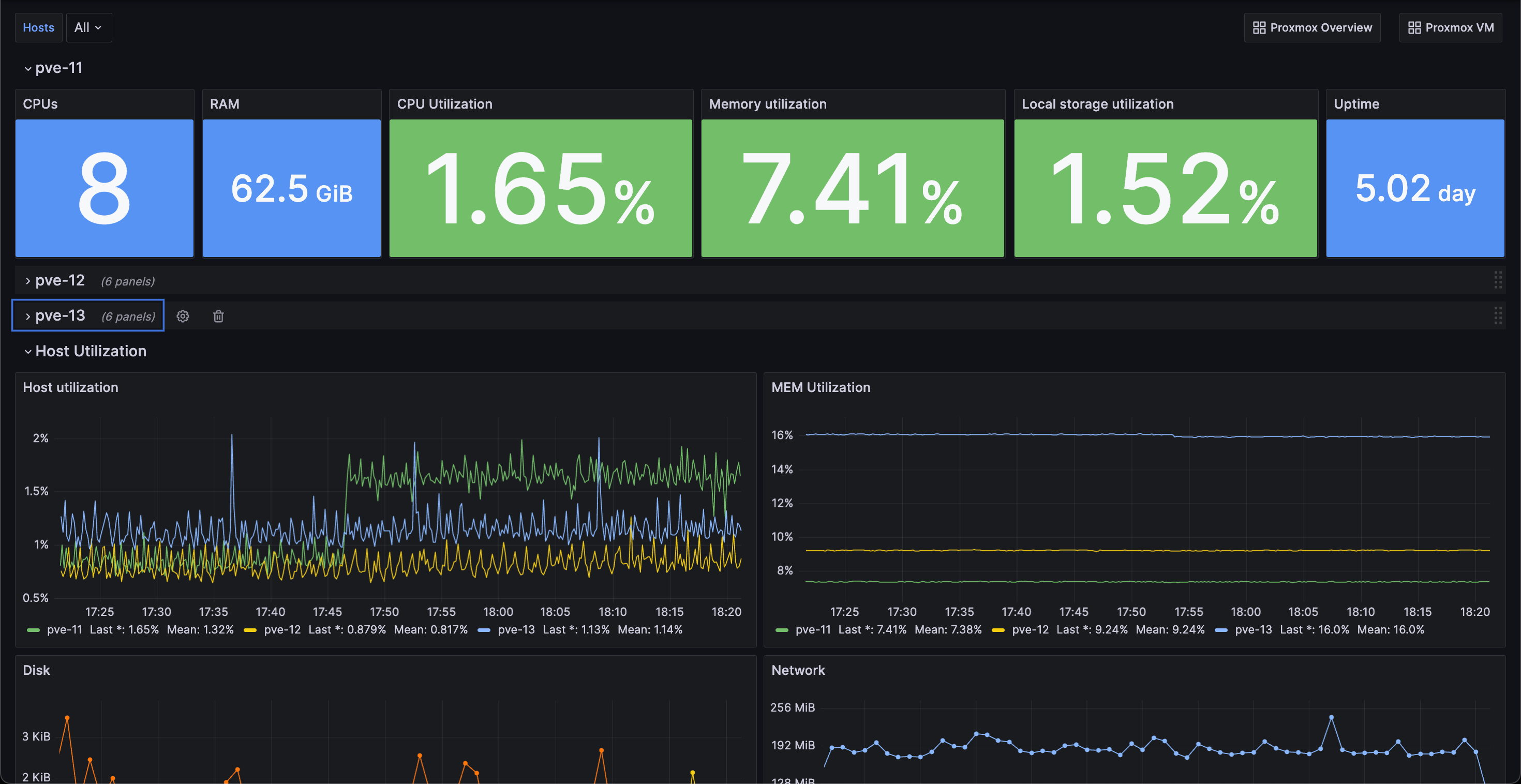This screenshot has height=784, width=1521.
Task: Toggle pve-11 series in Host utilization legend
Action: tap(64, 630)
